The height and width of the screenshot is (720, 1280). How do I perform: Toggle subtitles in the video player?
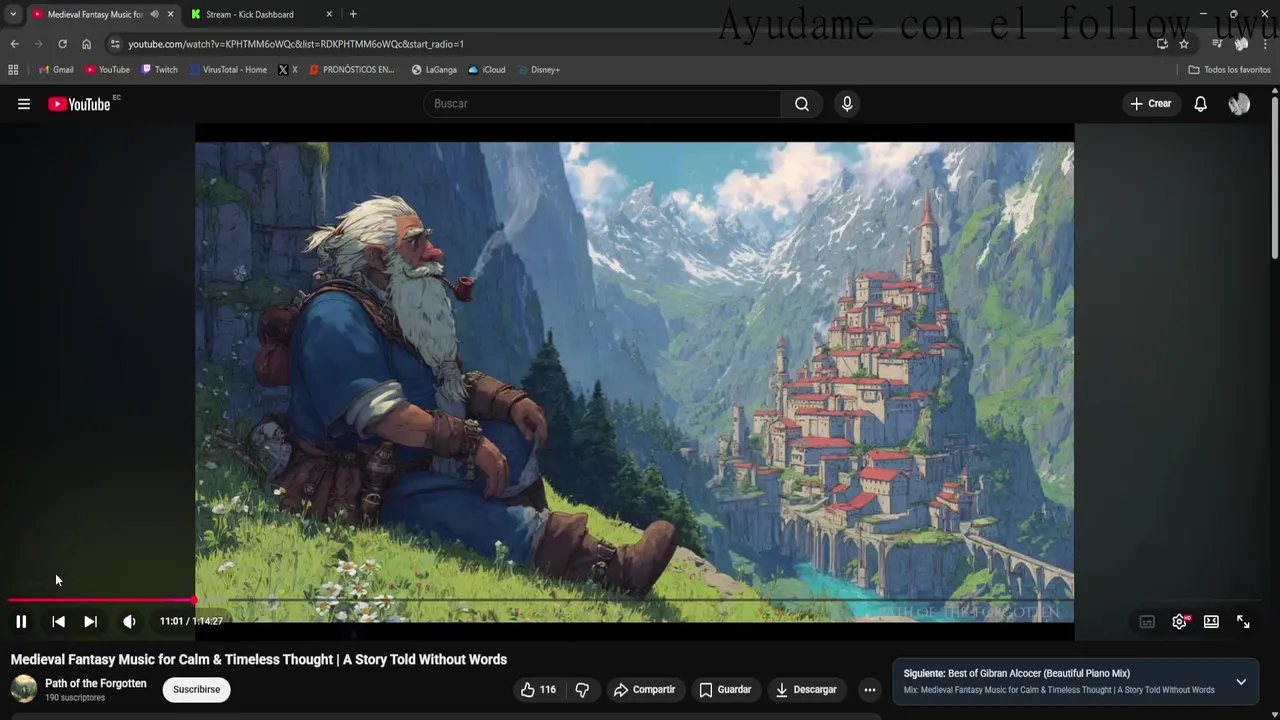pos(1147,622)
